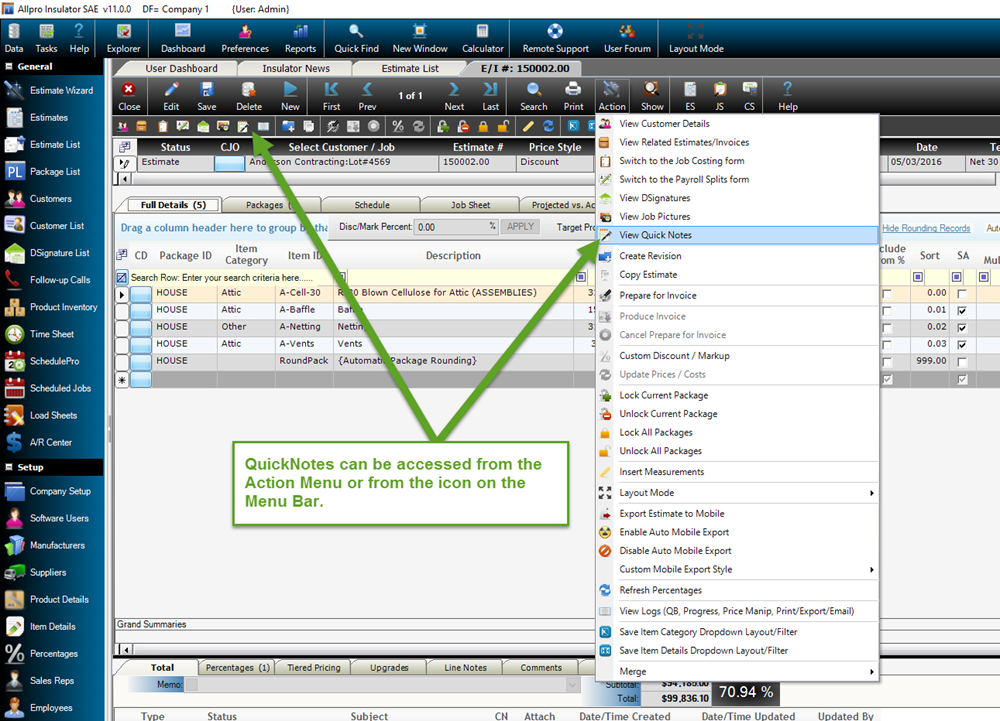Expand the Merge submenu
This screenshot has height=721, width=1000.
coord(871,671)
